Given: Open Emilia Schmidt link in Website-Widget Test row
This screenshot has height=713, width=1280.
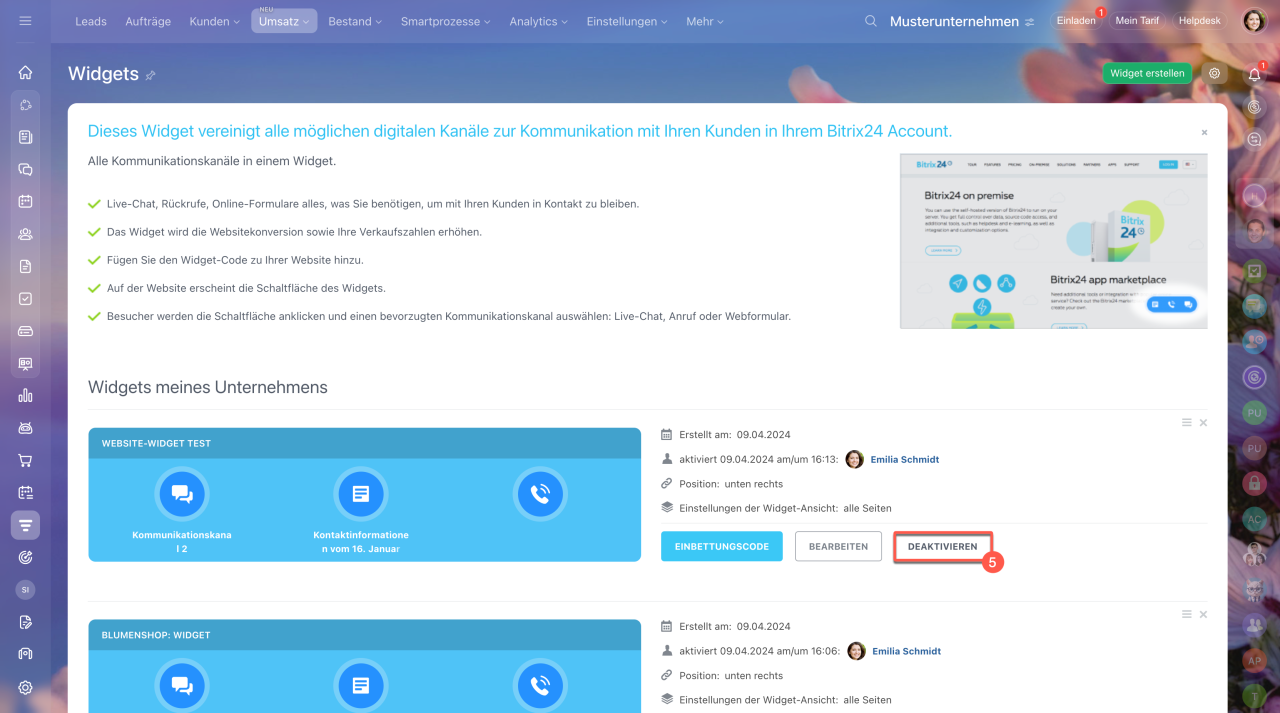Looking at the screenshot, I should (x=905, y=459).
